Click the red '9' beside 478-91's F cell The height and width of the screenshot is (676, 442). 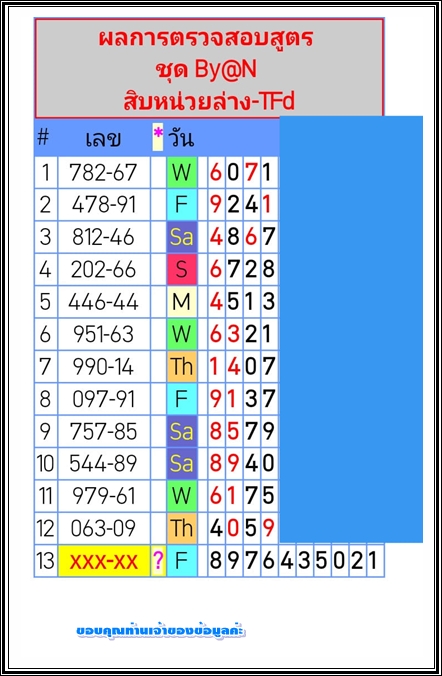216,205
